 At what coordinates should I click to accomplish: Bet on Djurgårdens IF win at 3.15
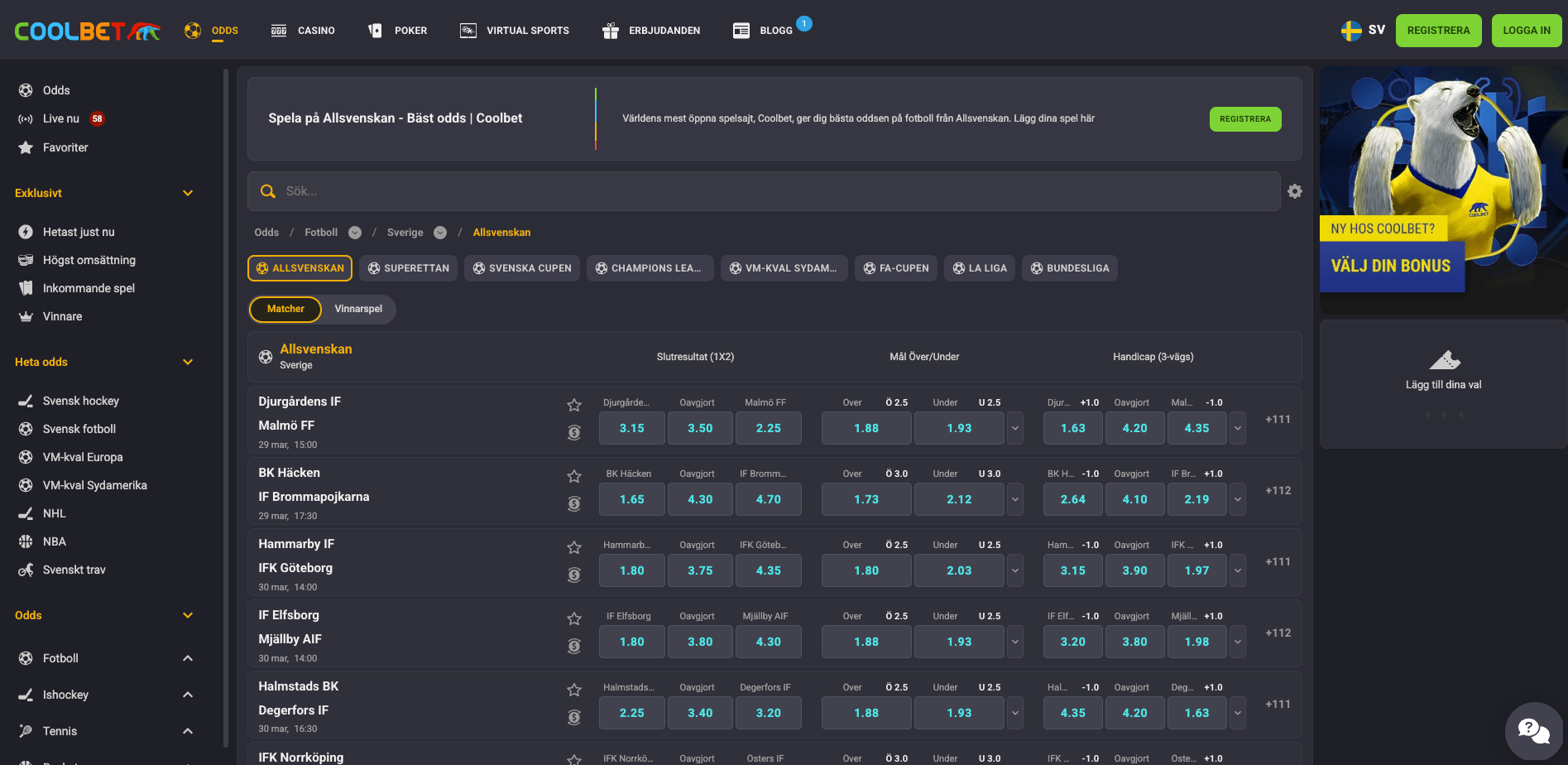pyautogui.click(x=632, y=428)
